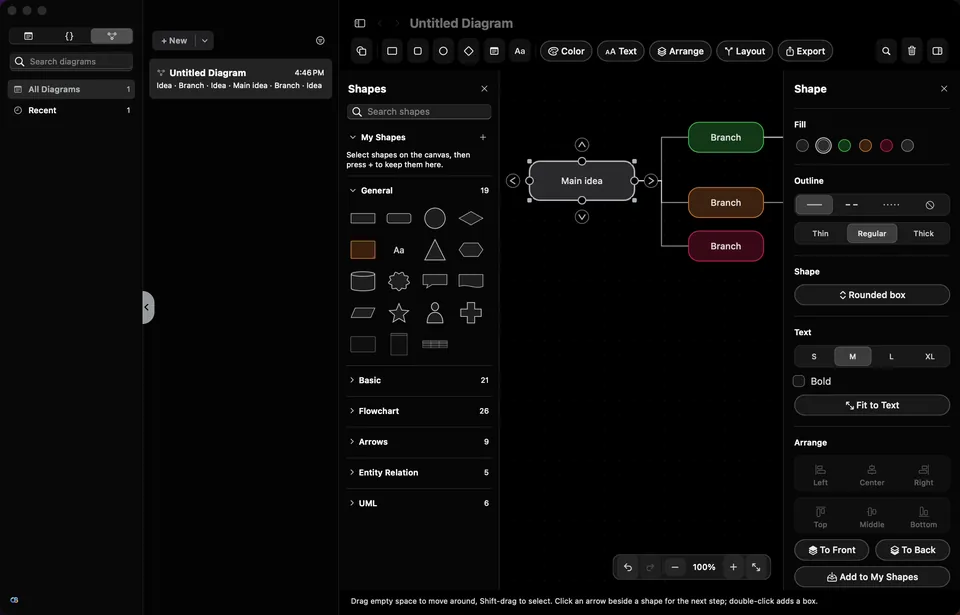This screenshot has height=615, width=960.
Task: Open the Layout menu
Action: coord(744,51)
